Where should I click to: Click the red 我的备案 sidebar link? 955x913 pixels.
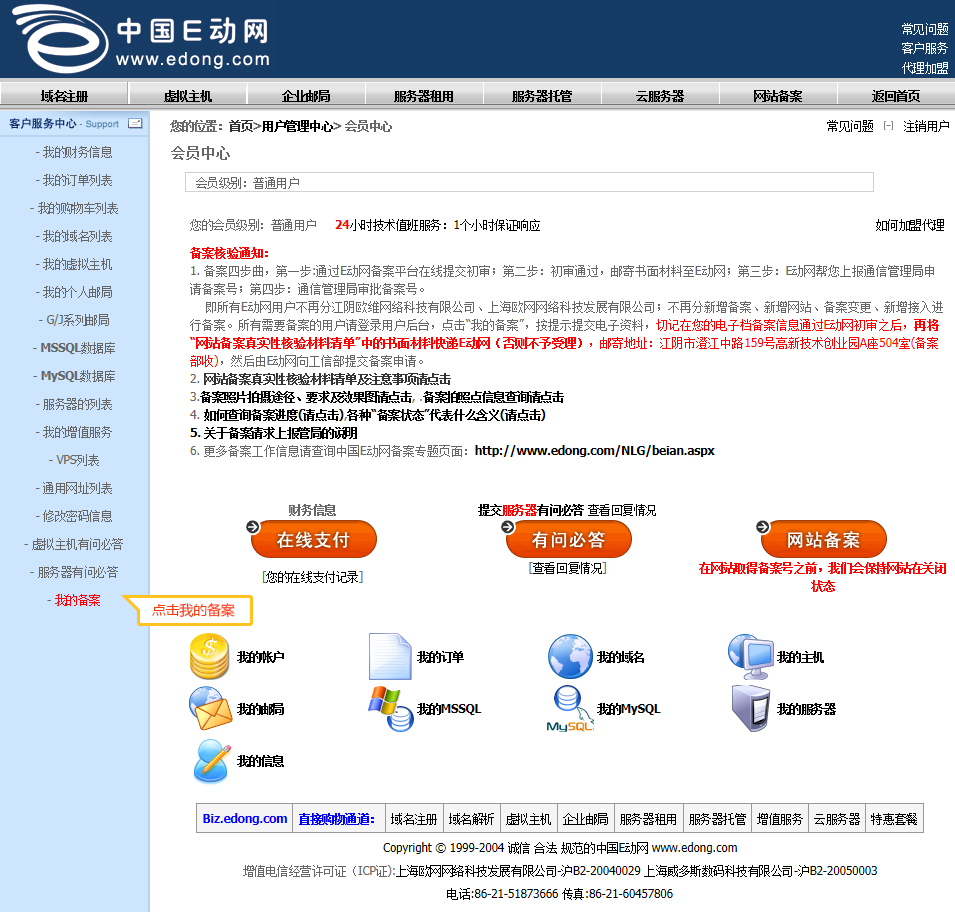click(77, 601)
